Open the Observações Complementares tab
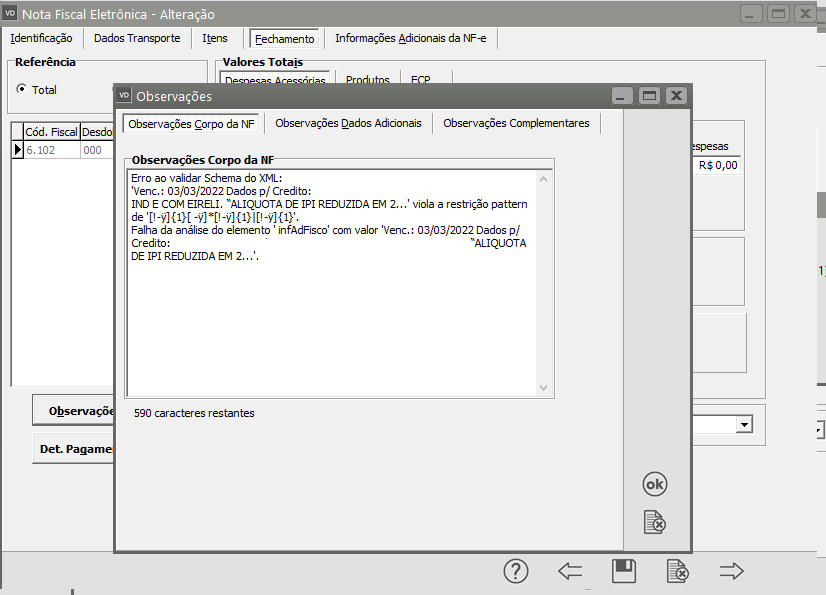The image size is (826, 595). tap(516, 123)
